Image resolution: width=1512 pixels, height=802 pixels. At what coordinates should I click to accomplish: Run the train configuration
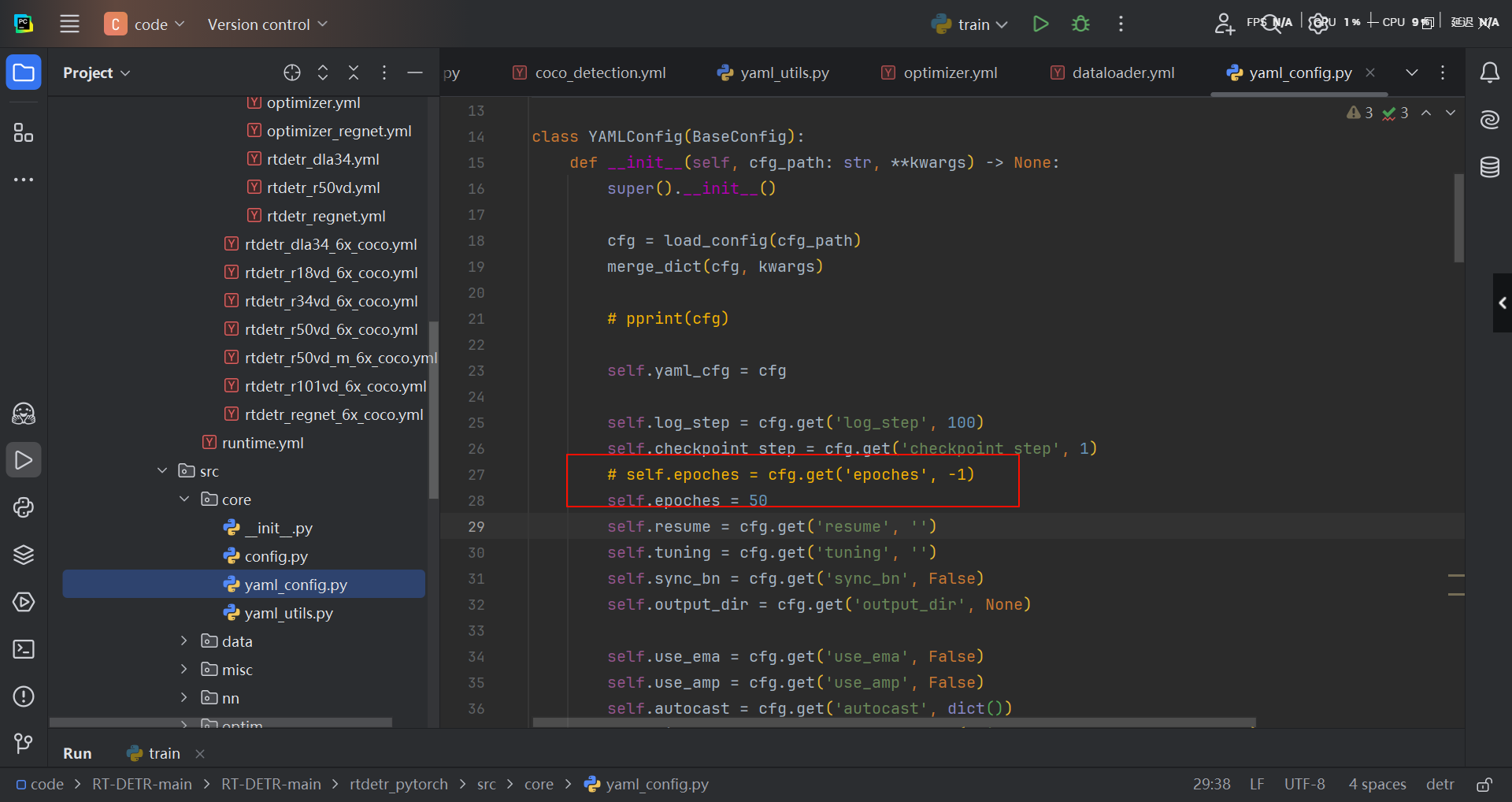(x=1040, y=24)
